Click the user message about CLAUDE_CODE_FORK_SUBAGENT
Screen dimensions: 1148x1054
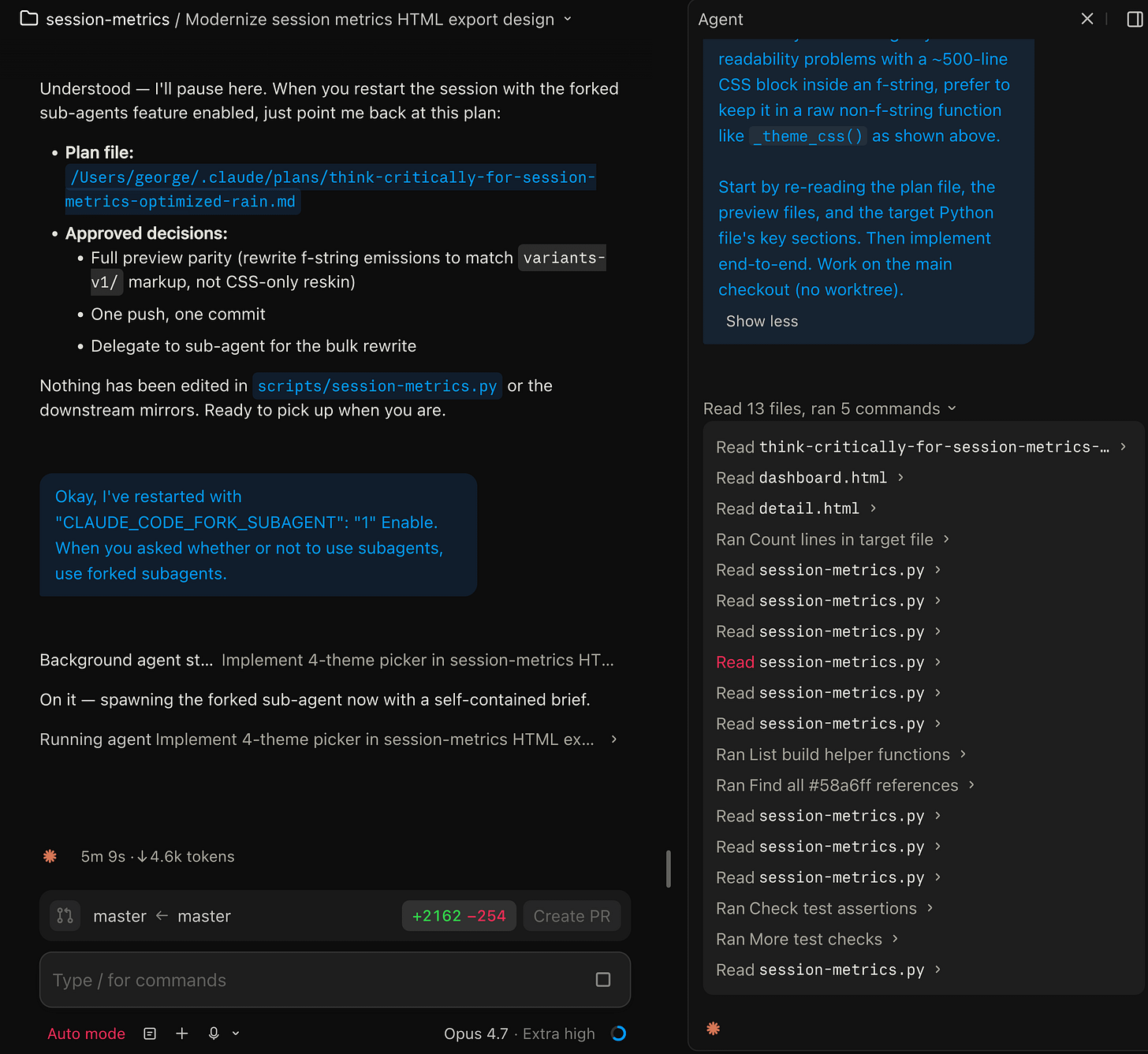[259, 535]
